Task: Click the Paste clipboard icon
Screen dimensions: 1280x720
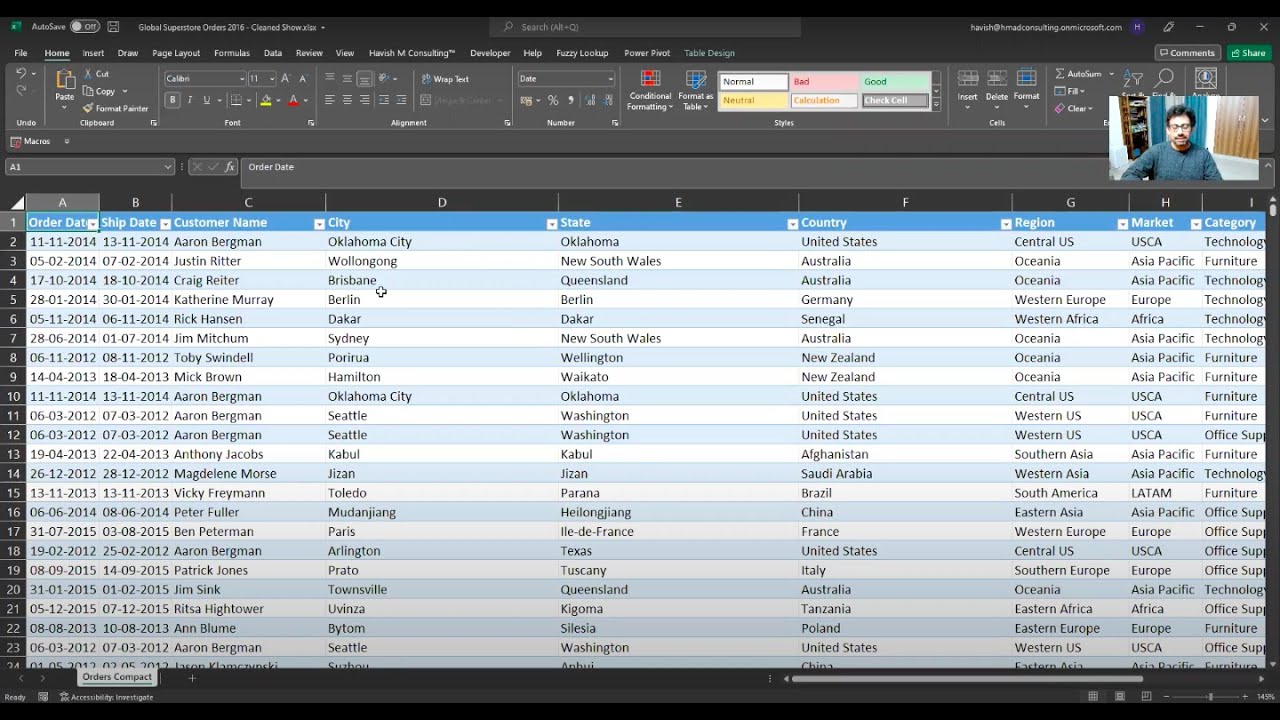Action: coord(65,79)
